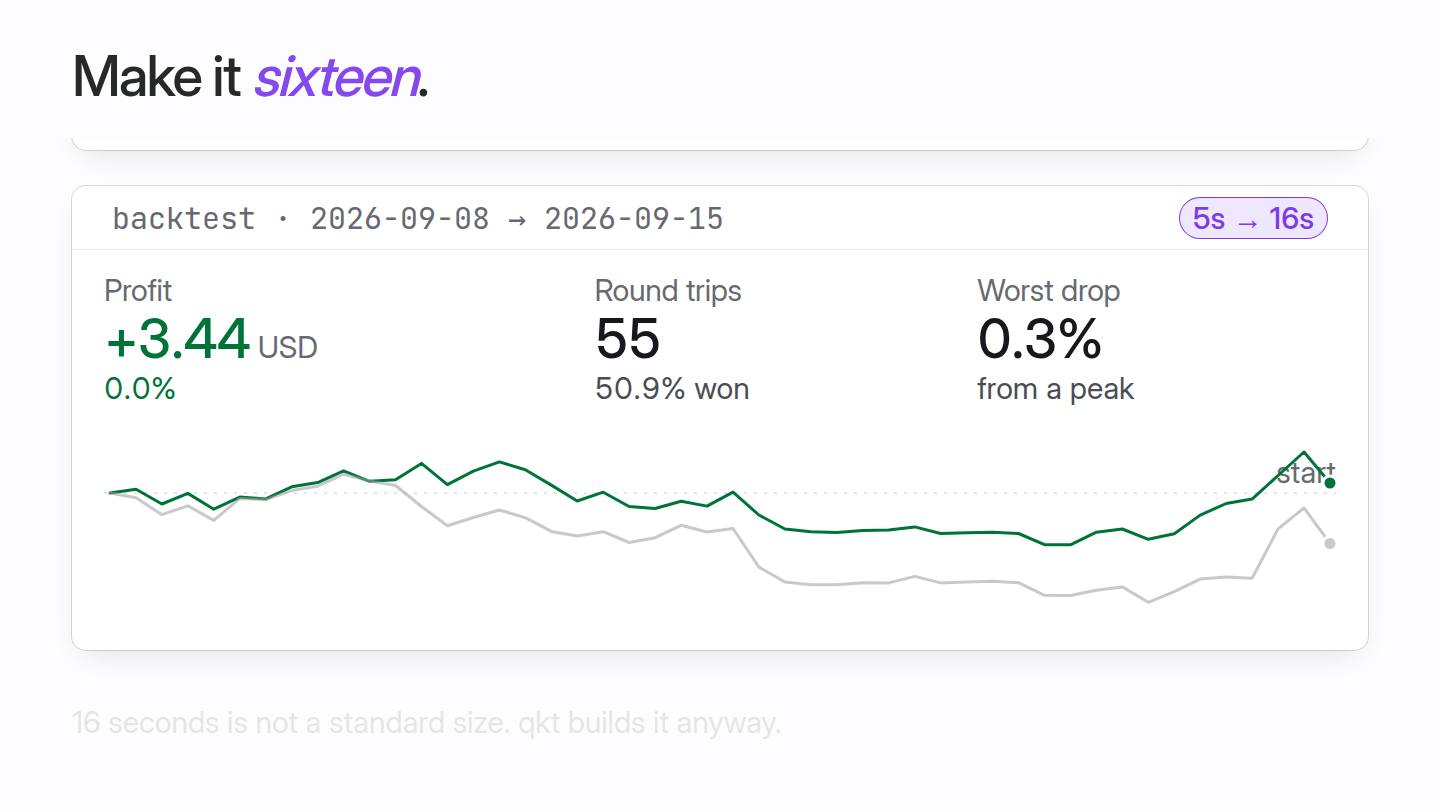Click the green 0.0% profit percentage
The width and height of the screenshot is (1440, 810).
click(x=140, y=388)
